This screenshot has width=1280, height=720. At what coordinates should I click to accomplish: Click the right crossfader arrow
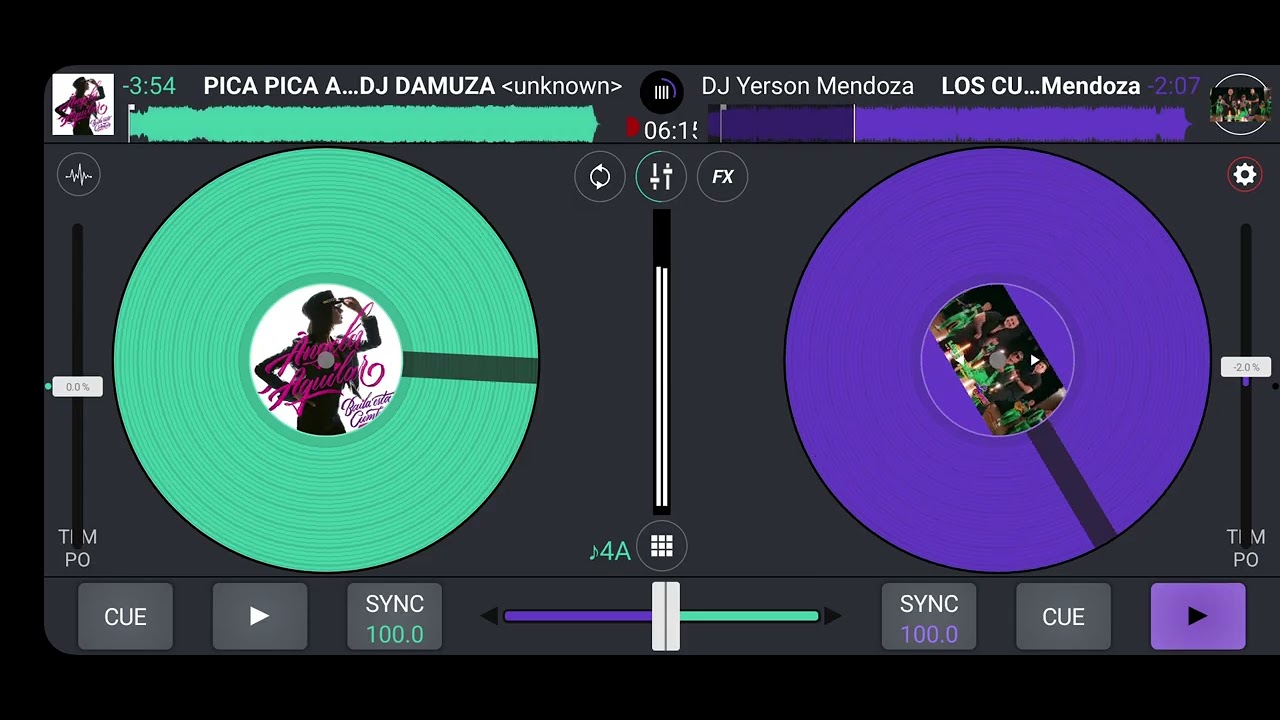(832, 616)
